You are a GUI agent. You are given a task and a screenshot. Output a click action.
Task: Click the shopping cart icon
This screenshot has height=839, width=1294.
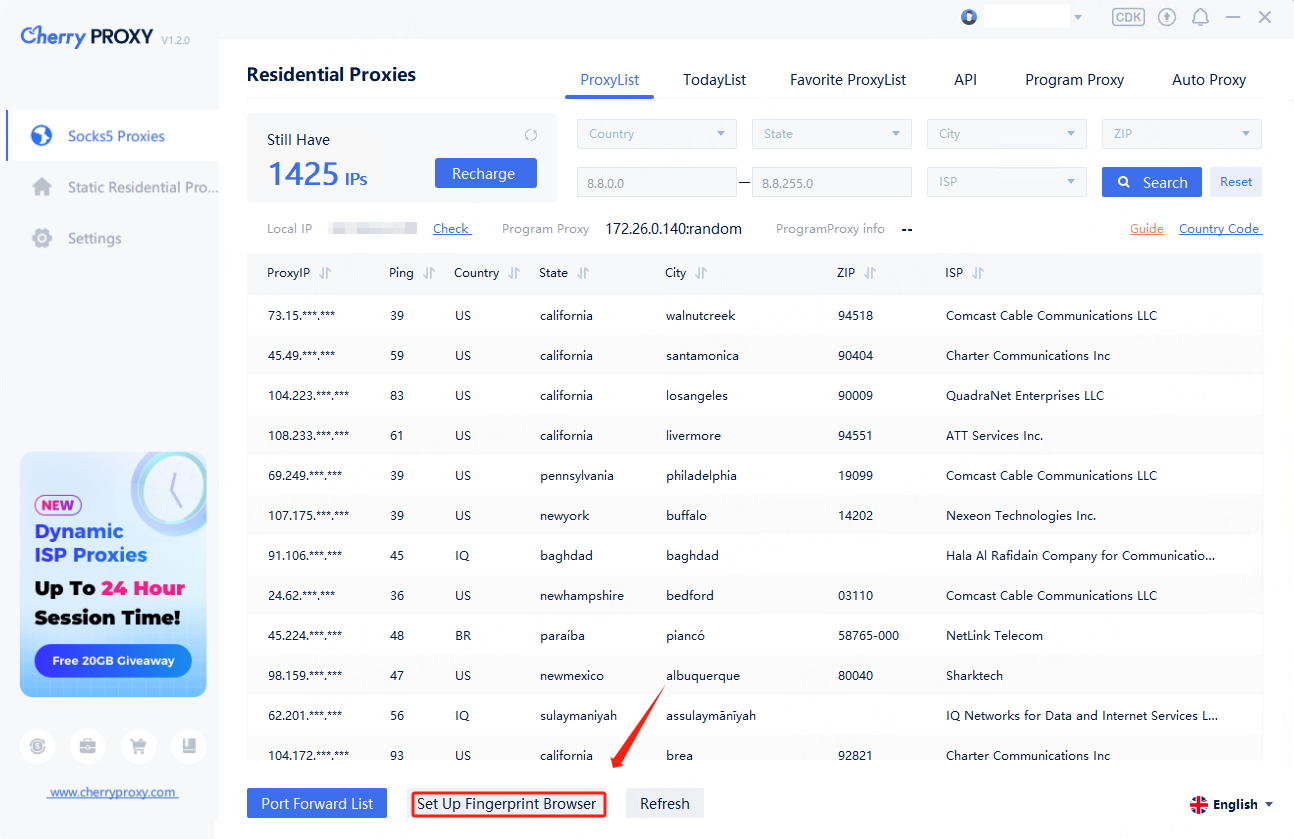click(x=138, y=746)
